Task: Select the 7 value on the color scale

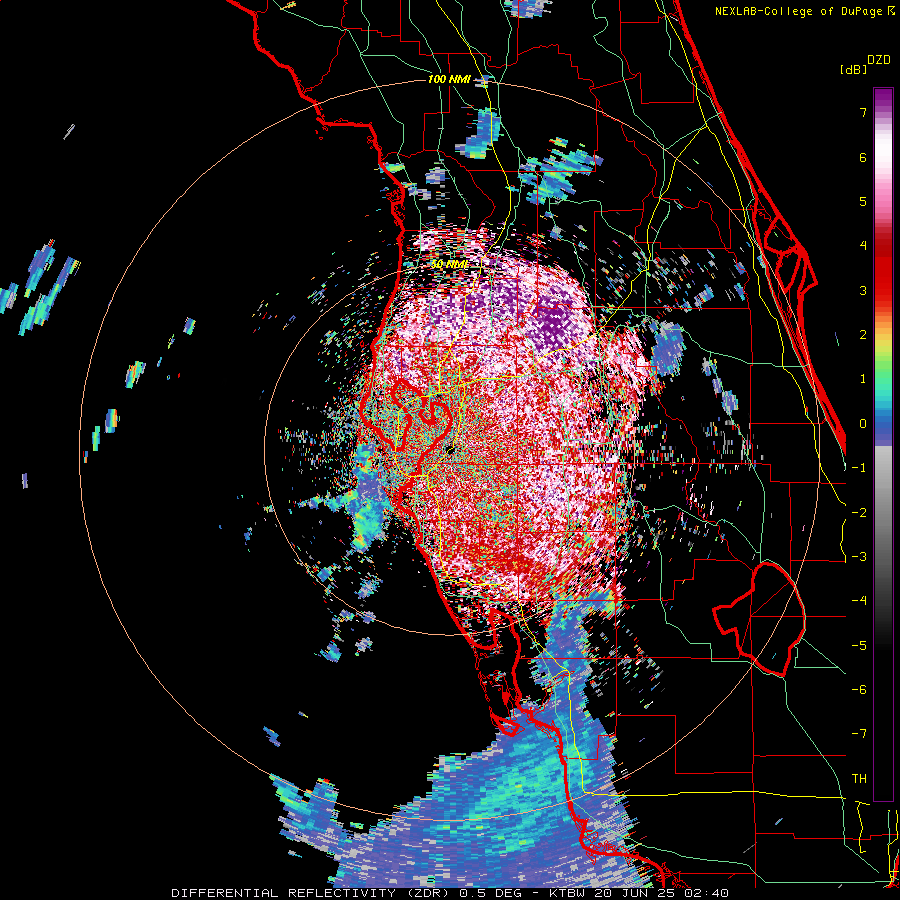Action: click(x=863, y=112)
